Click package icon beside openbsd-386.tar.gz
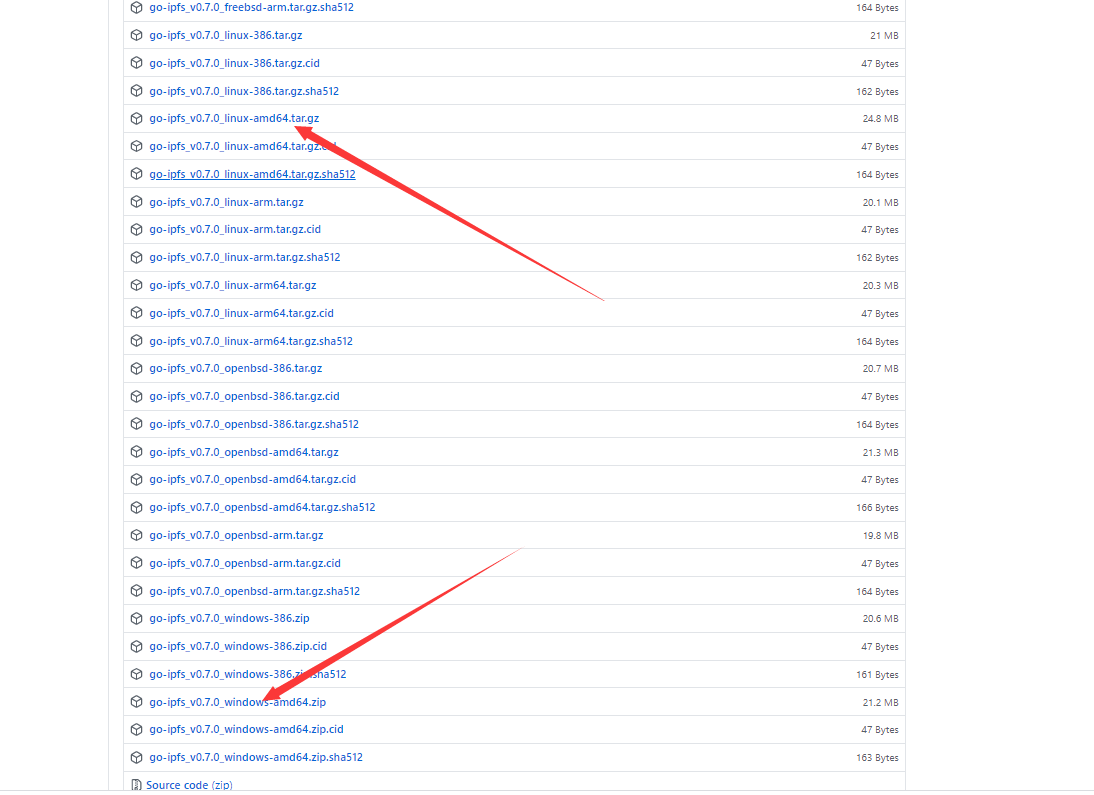1094x795 pixels. click(137, 368)
